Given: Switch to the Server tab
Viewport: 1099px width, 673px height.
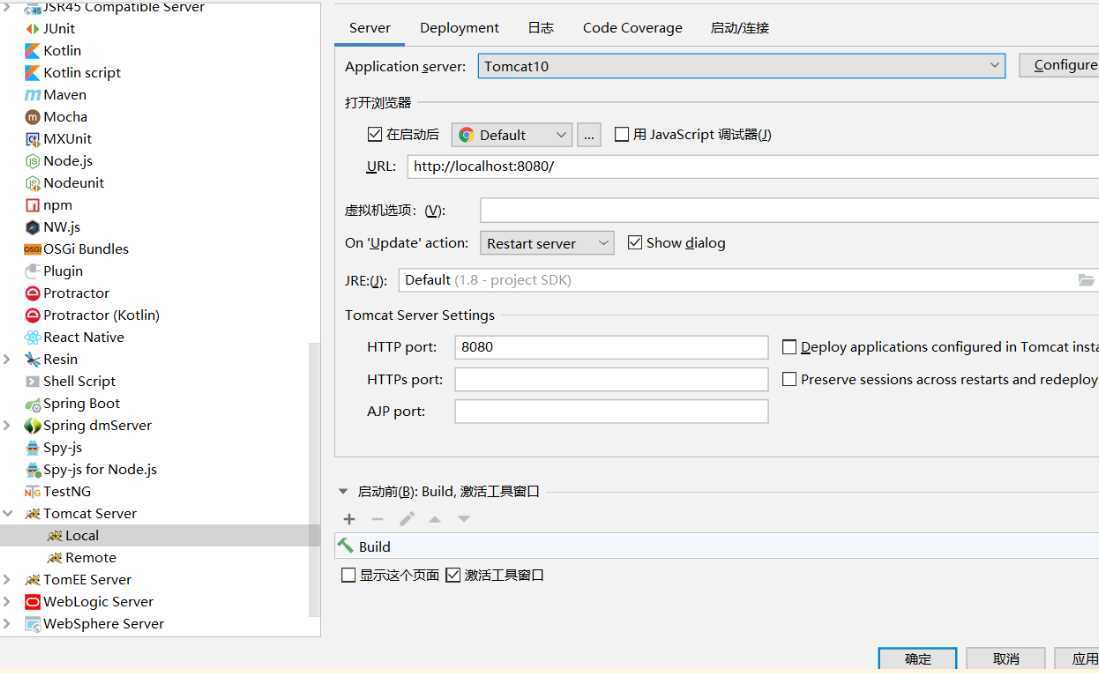Looking at the screenshot, I should pos(369,28).
